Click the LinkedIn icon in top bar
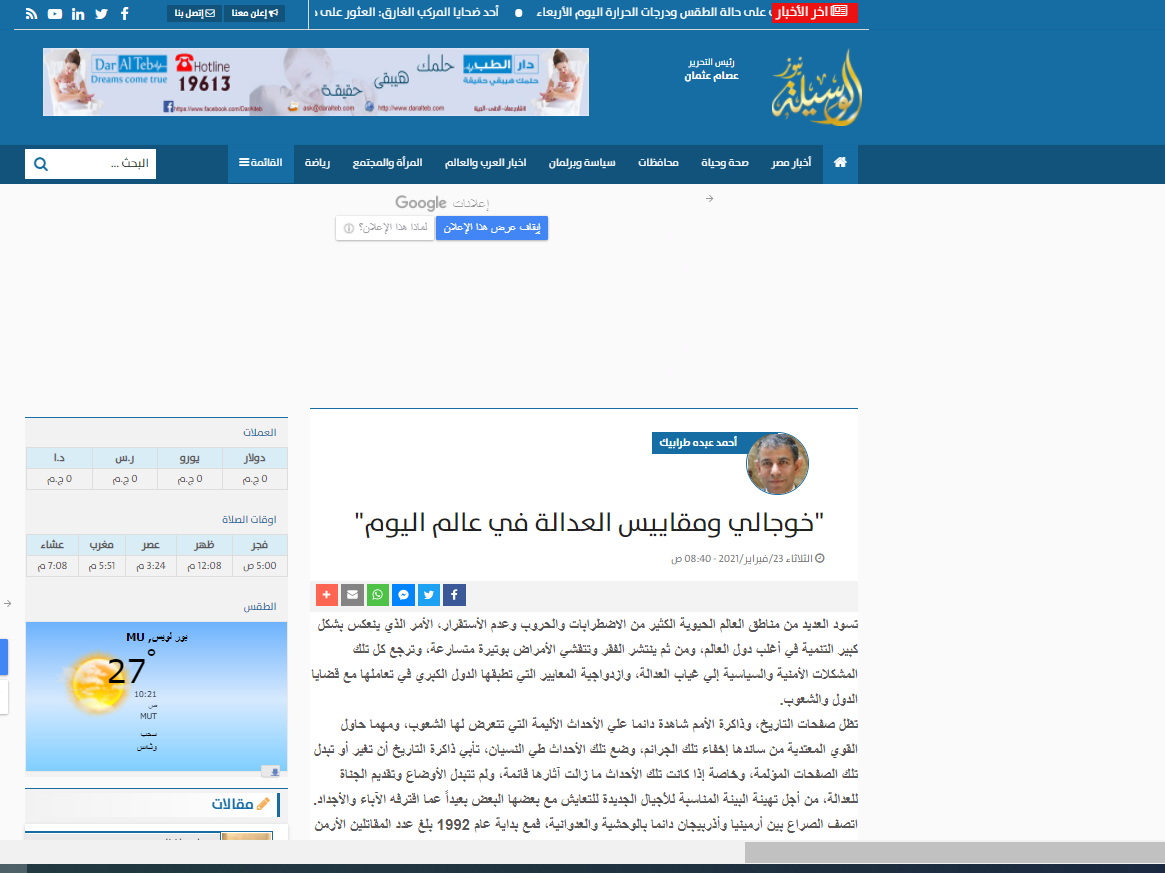Viewport: 1165px width, 873px height. pyautogui.click(x=78, y=14)
